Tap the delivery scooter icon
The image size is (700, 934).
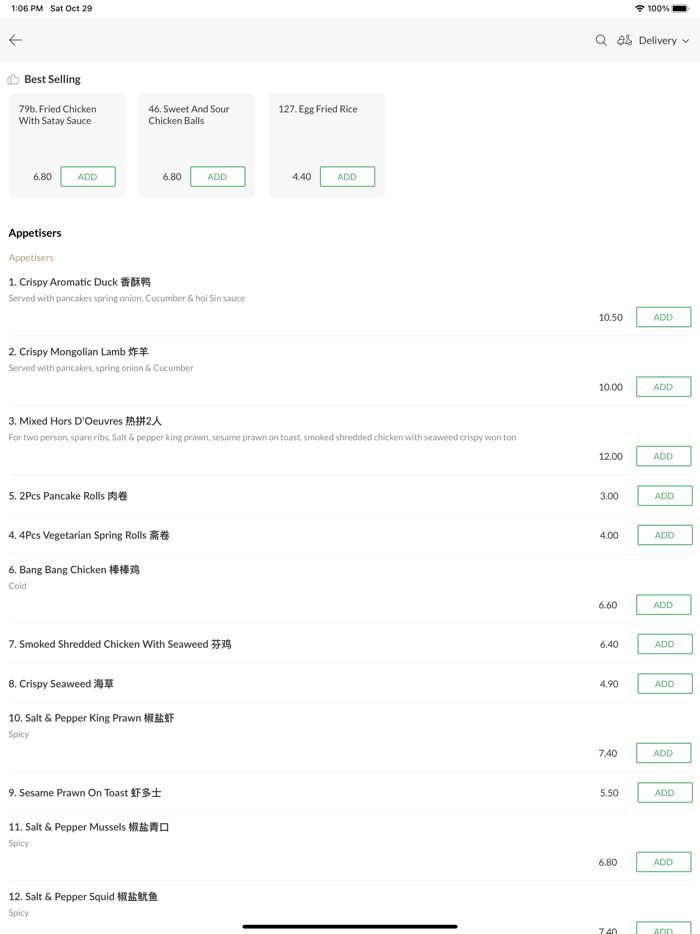[625, 40]
